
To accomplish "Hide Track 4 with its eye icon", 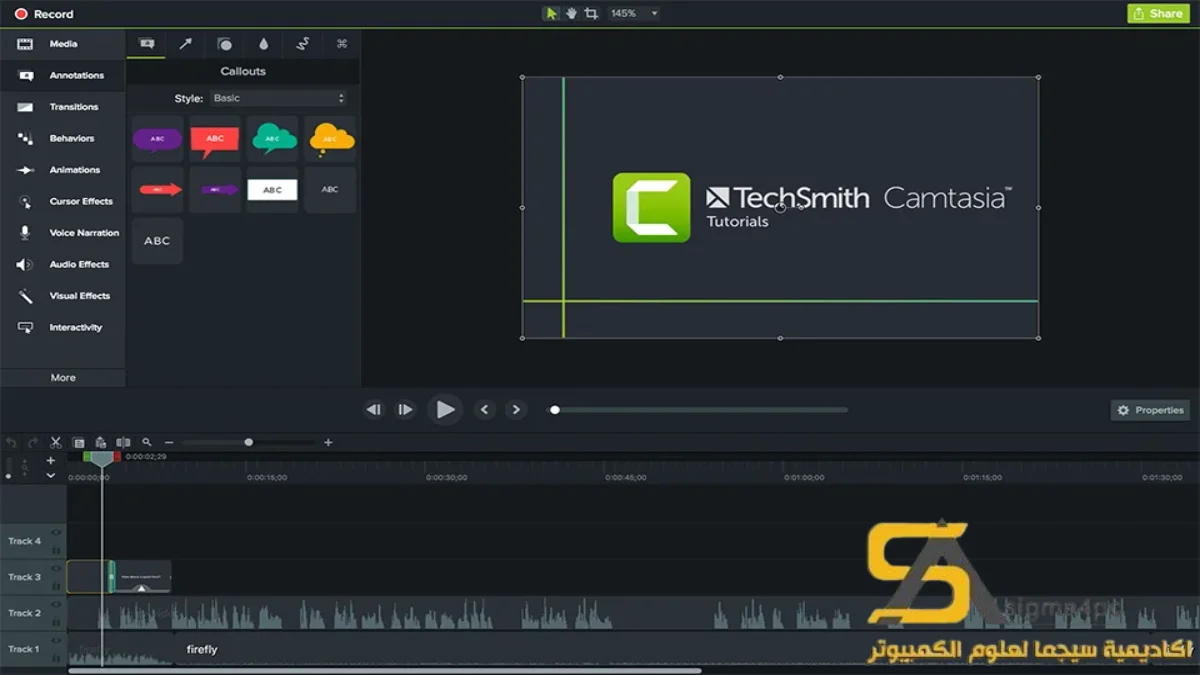I will (56, 533).
